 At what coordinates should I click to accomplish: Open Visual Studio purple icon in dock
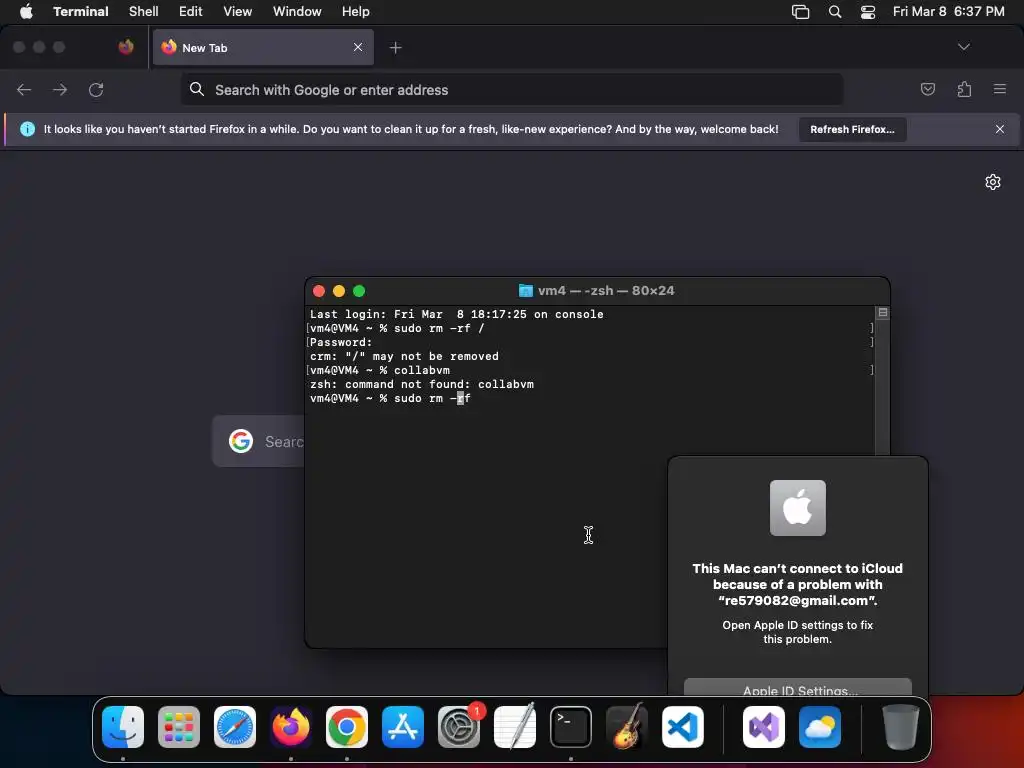[764, 726]
